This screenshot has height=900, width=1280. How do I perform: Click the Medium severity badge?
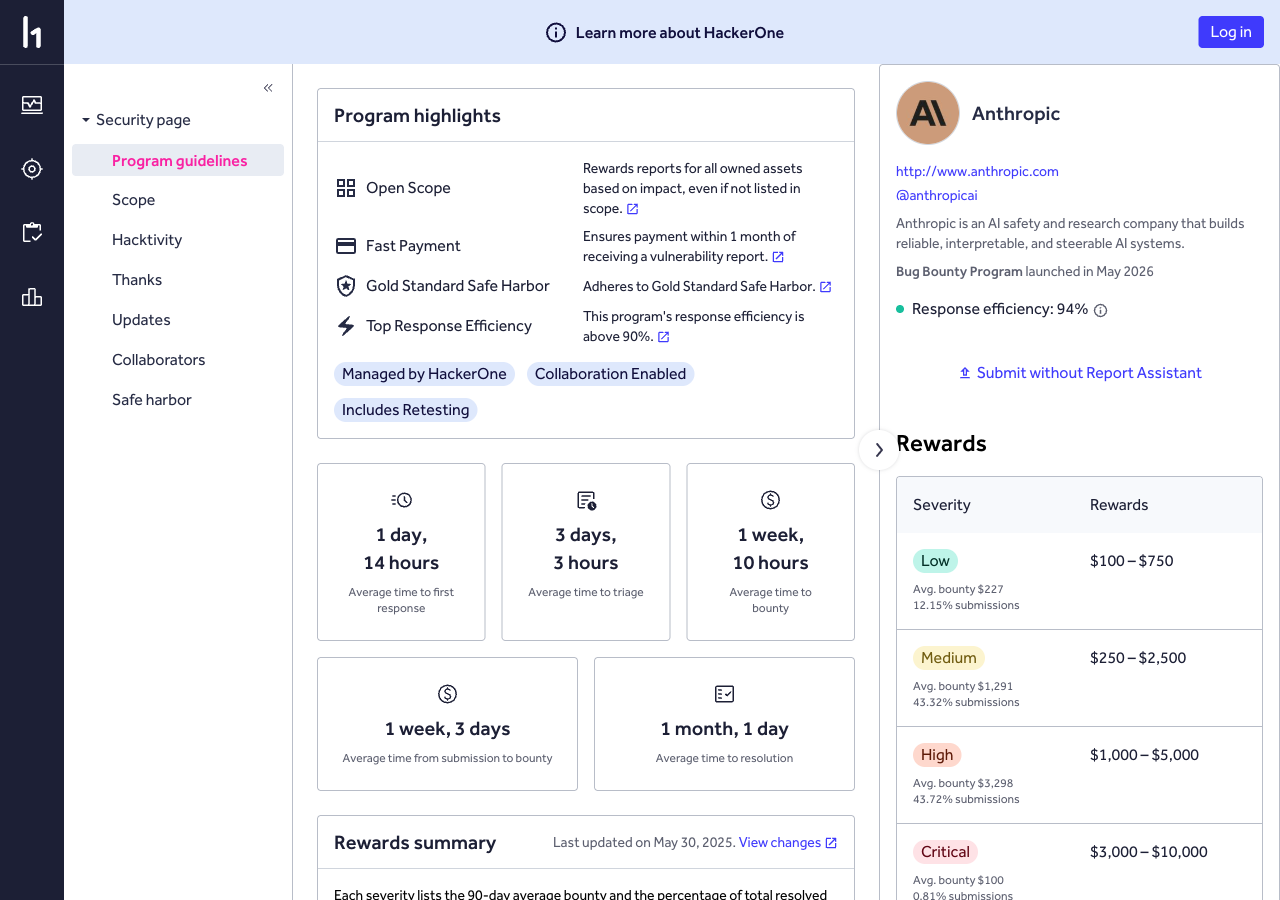click(x=949, y=658)
